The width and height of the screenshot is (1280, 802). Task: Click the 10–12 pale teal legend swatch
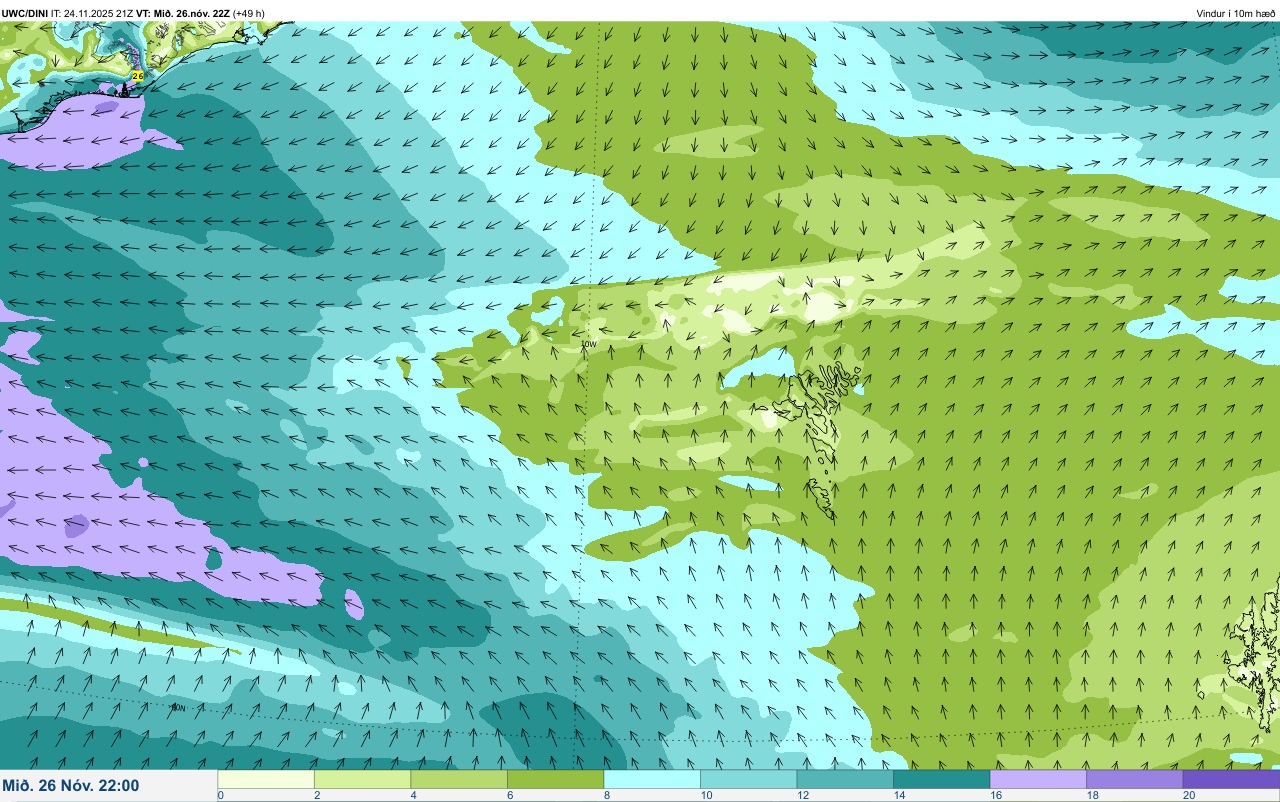pyautogui.click(x=749, y=779)
